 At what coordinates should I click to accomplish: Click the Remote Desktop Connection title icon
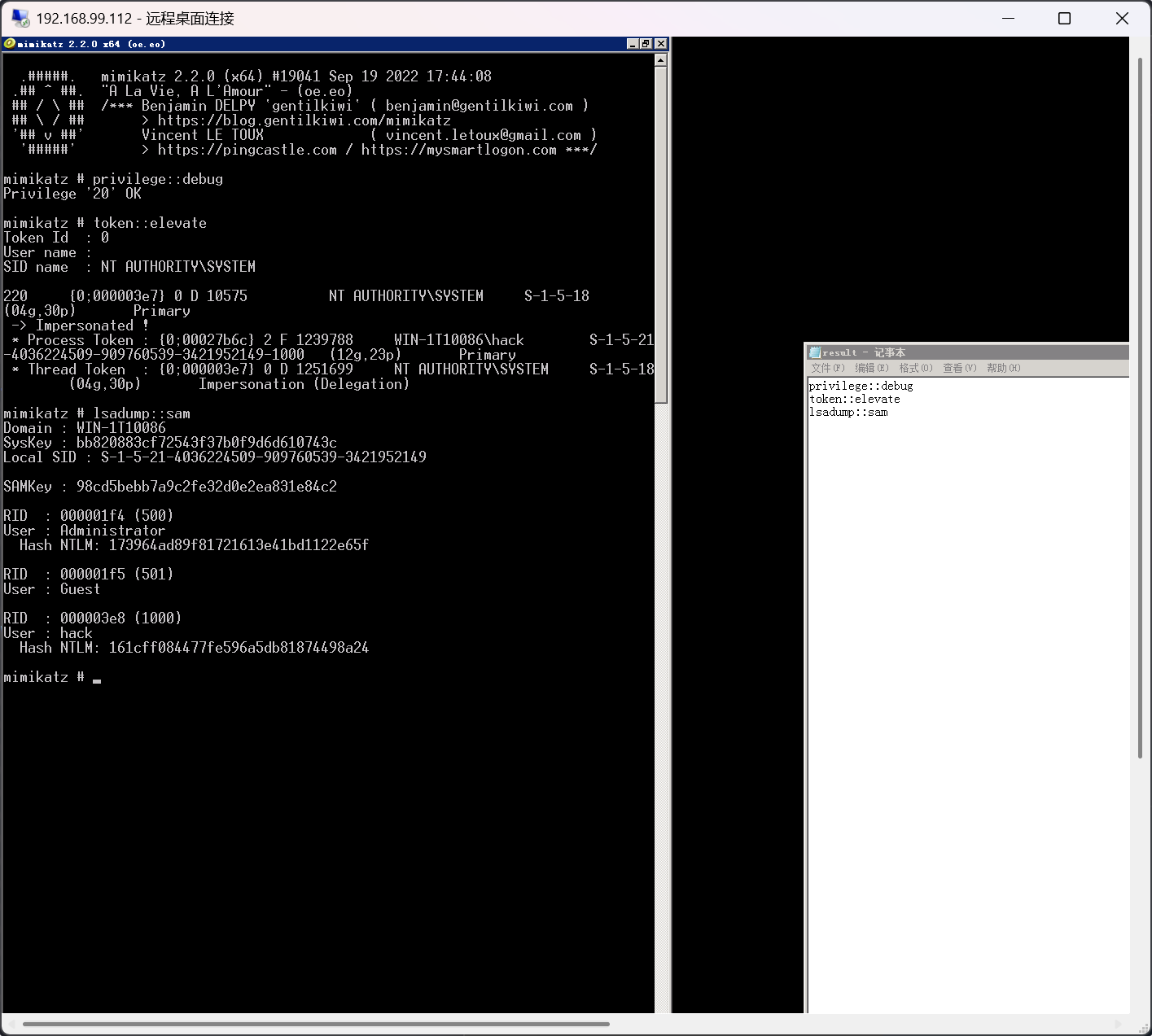click(20, 18)
